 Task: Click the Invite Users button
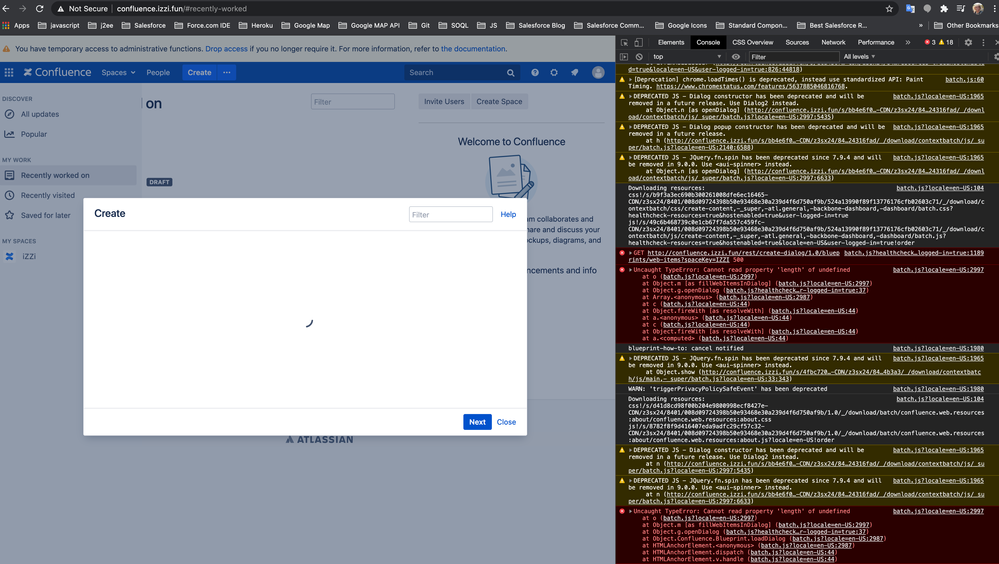[444, 101]
